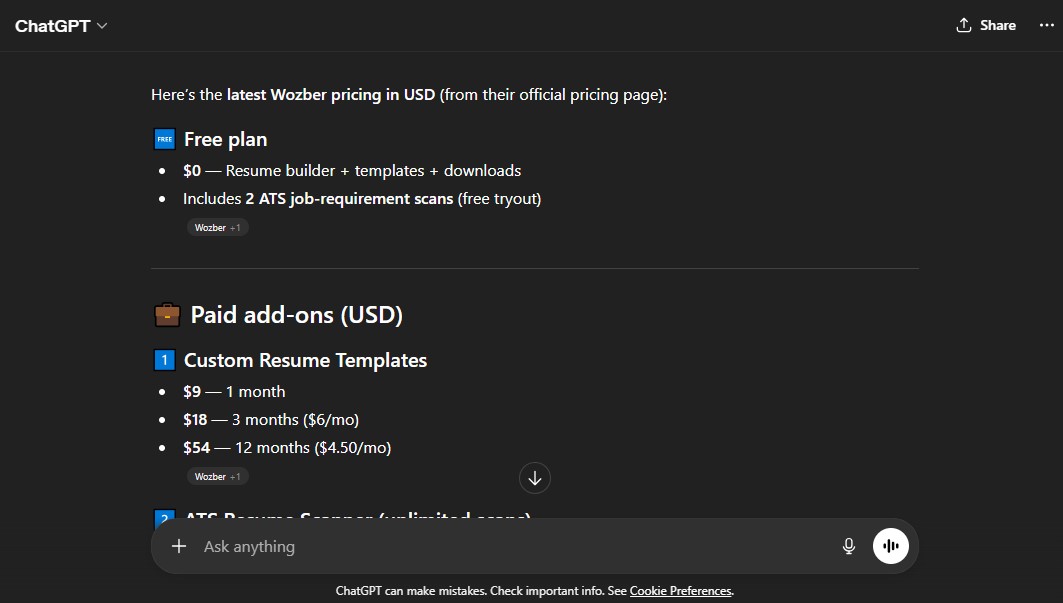Click the blue 2 icon near ATS Resume Scanner

(163, 520)
